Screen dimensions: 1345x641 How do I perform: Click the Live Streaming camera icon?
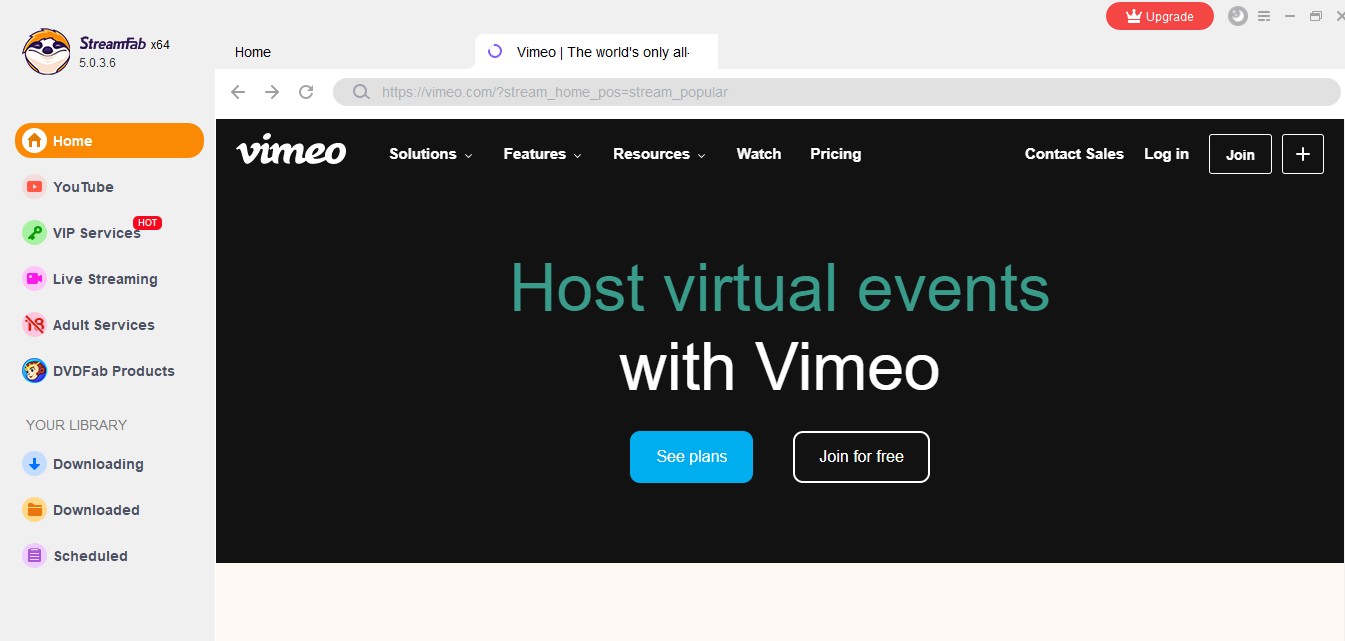pos(35,279)
